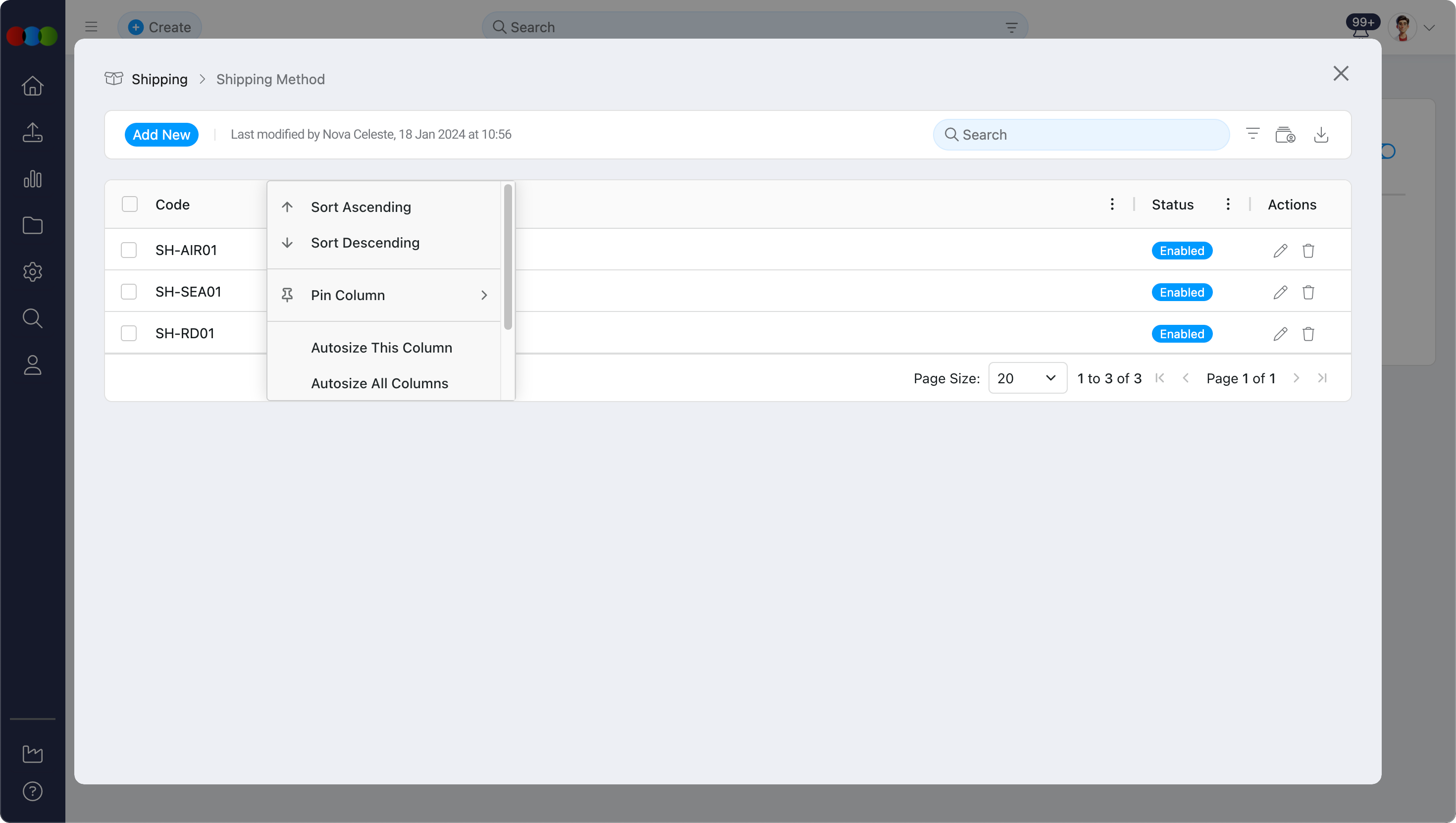Open the Status column options menu

click(x=1228, y=204)
